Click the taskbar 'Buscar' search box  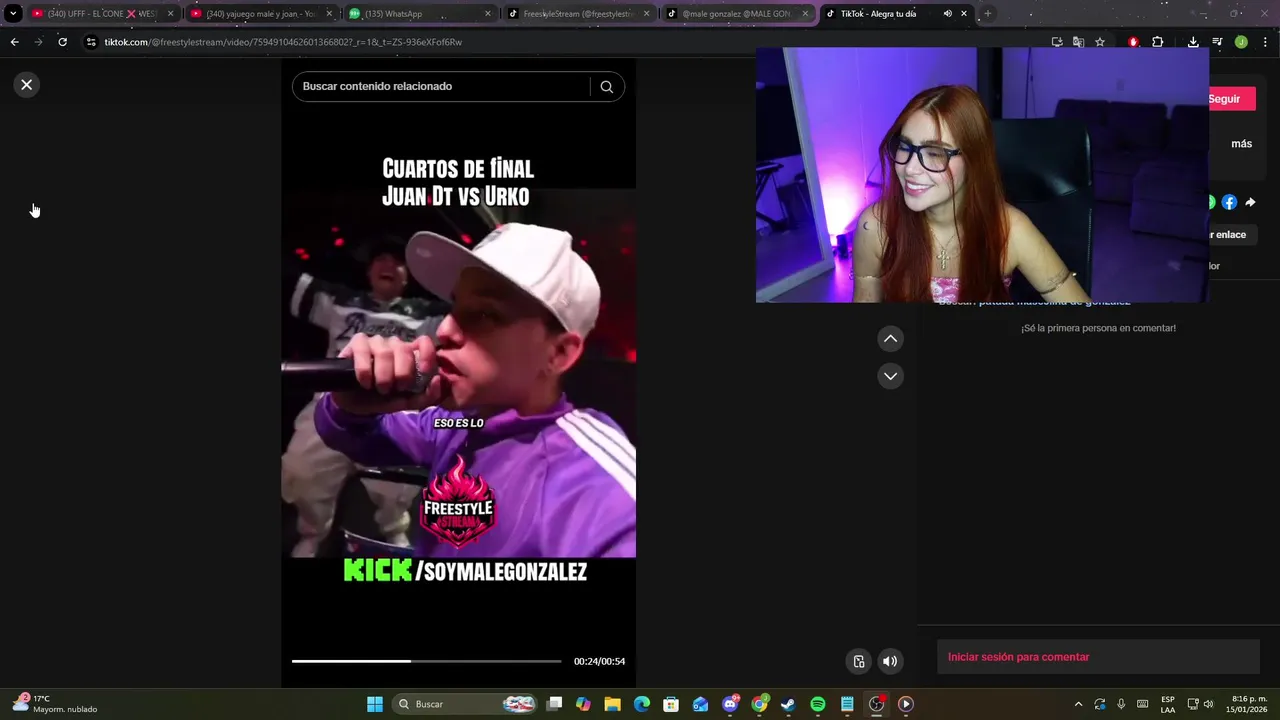(x=466, y=704)
